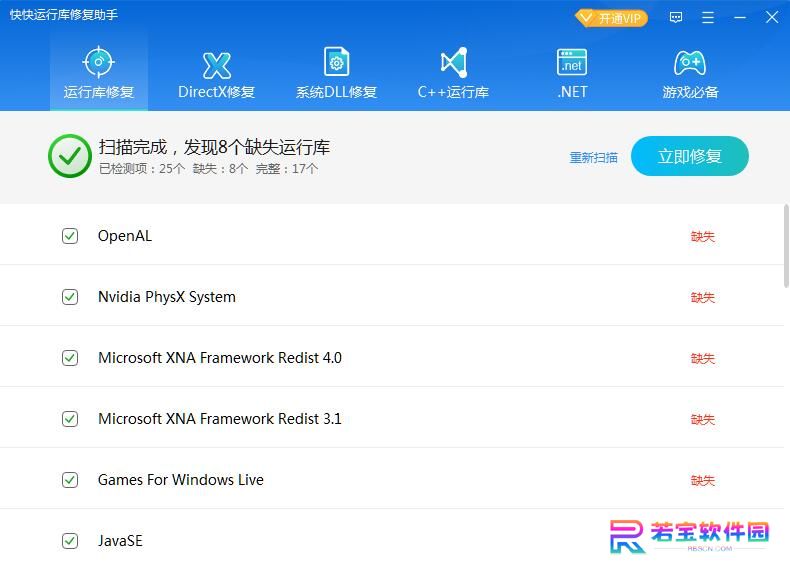Select Microsoft XNA Framework Redist 3.1 text
Image resolution: width=790 pixels, height=562 pixels.
(x=220, y=419)
